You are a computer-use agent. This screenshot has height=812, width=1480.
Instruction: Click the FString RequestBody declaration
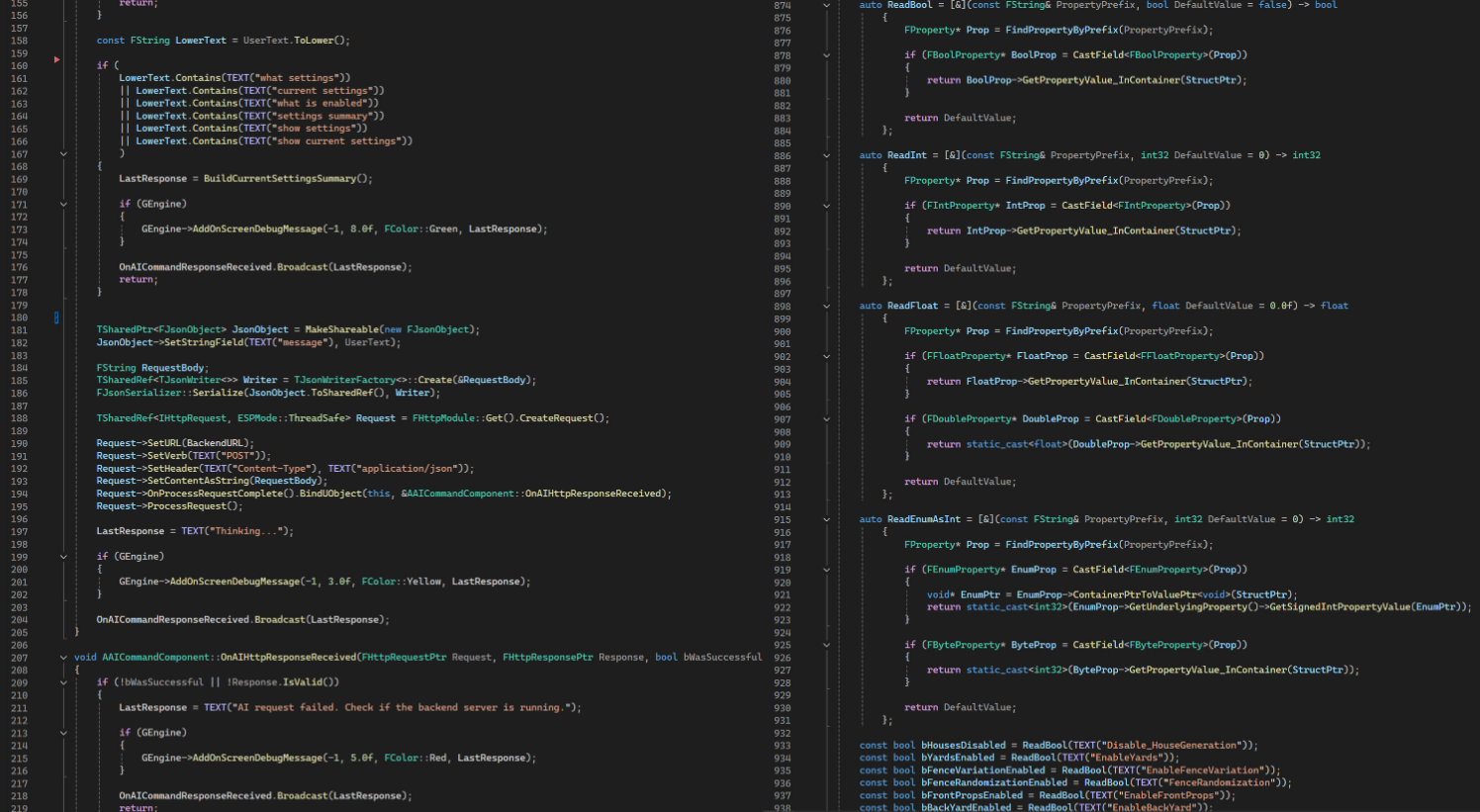pyautogui.click(x=152, y=368)
